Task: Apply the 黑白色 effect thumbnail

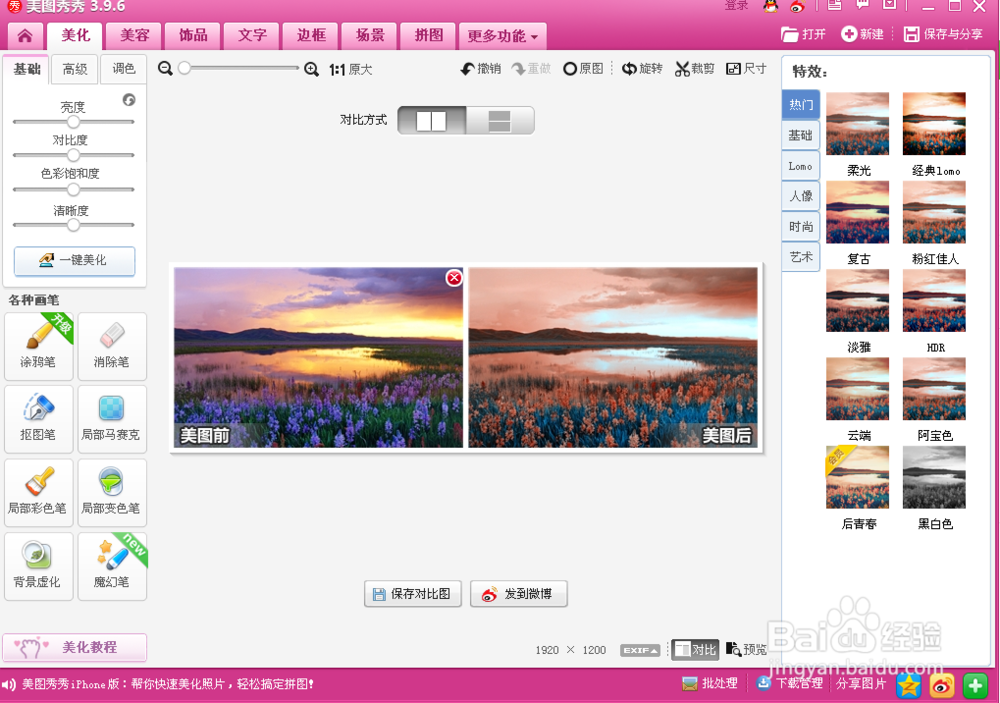Action: pos(934,477)
